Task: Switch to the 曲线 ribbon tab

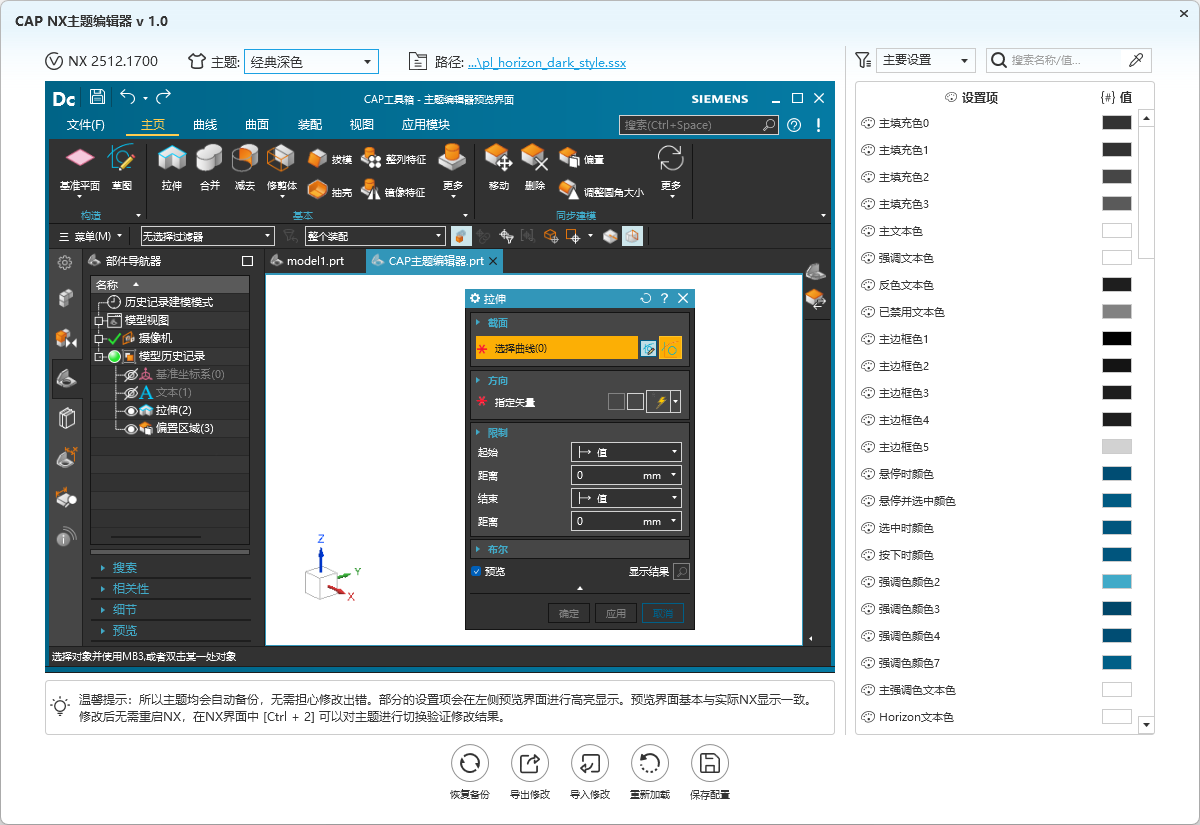Action: click(205, 125)
